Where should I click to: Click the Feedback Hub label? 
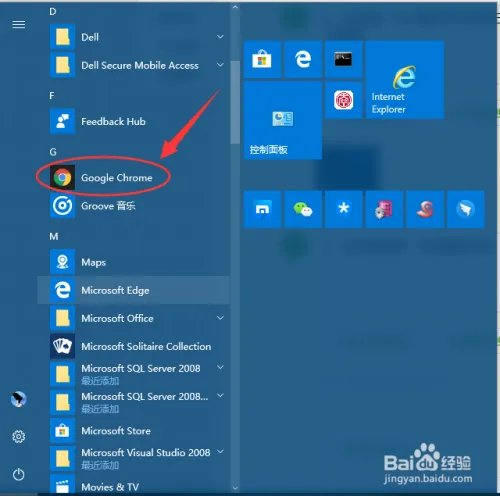113,121
